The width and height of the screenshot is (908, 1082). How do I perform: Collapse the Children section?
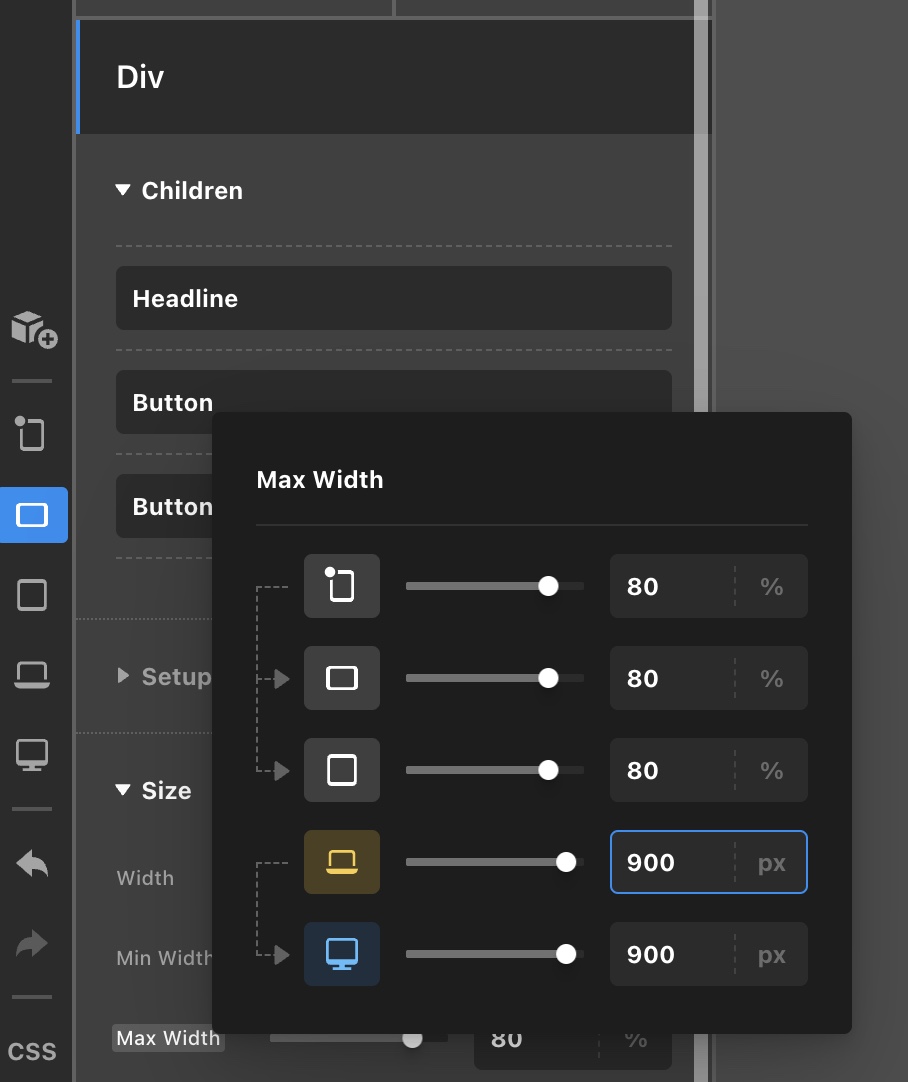click(x=180, y=190)
